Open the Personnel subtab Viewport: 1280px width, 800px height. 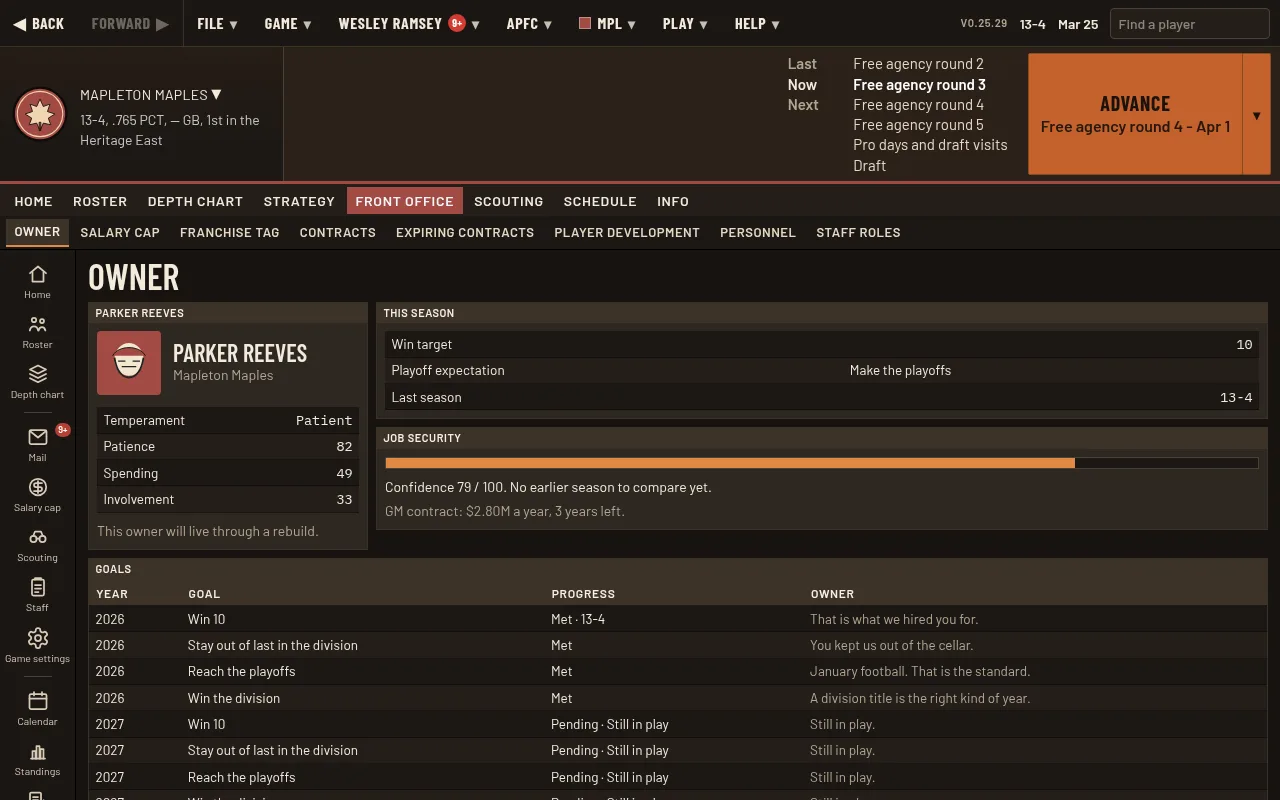(758, 232)
